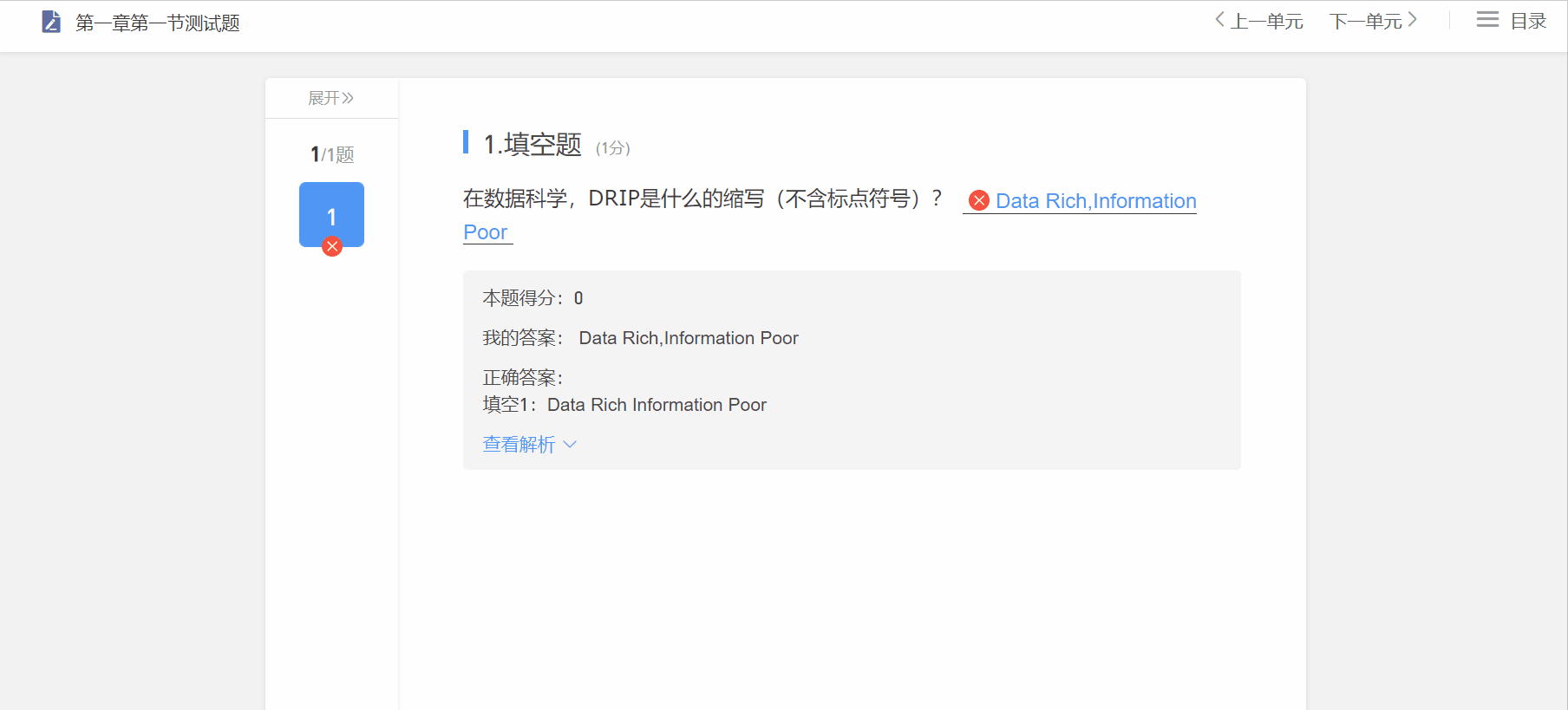Select question 1 tile in sidebar
Image resolution: width=1568 pixels, height=710 pixels.
coord(331,214)
